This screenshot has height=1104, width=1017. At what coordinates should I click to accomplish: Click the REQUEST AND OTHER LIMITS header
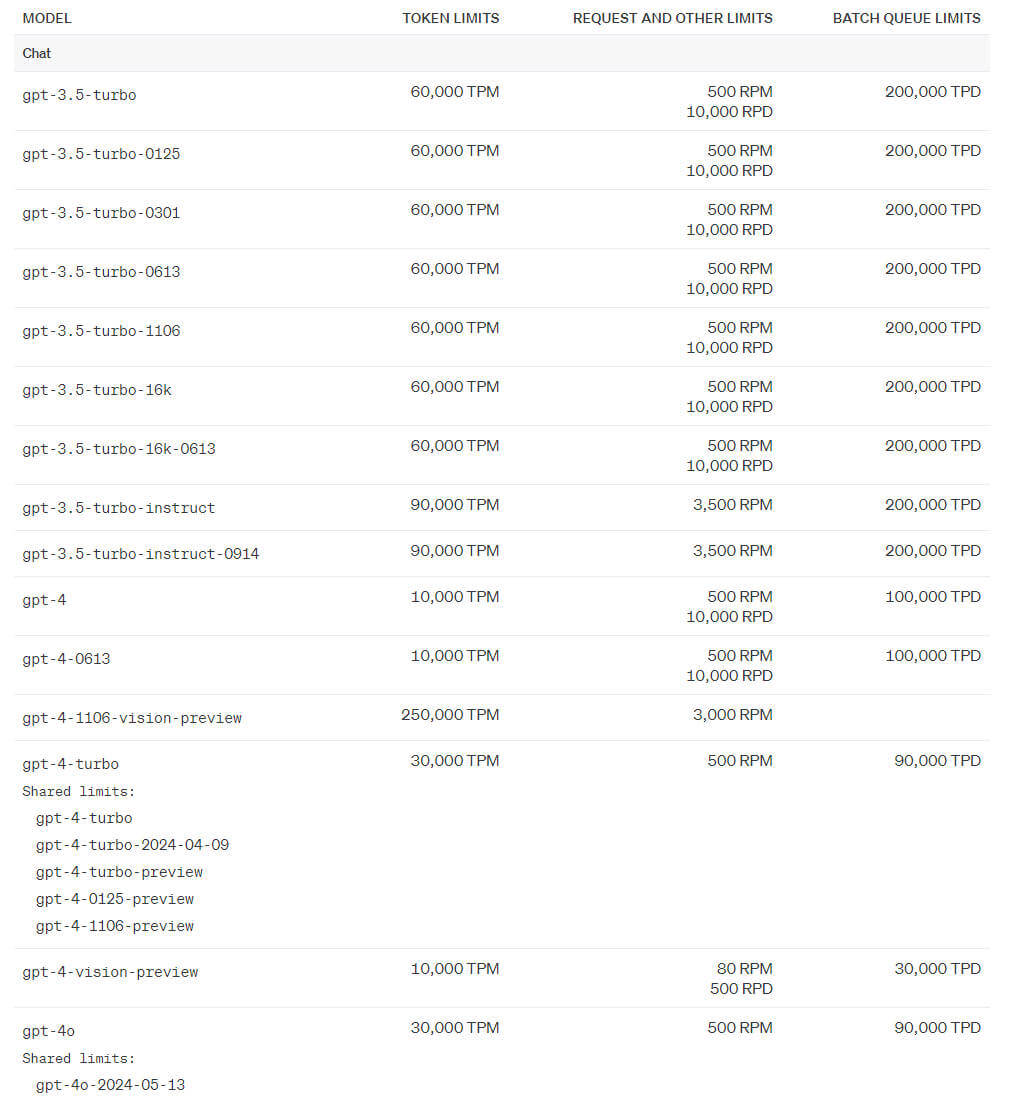(672, 18)
